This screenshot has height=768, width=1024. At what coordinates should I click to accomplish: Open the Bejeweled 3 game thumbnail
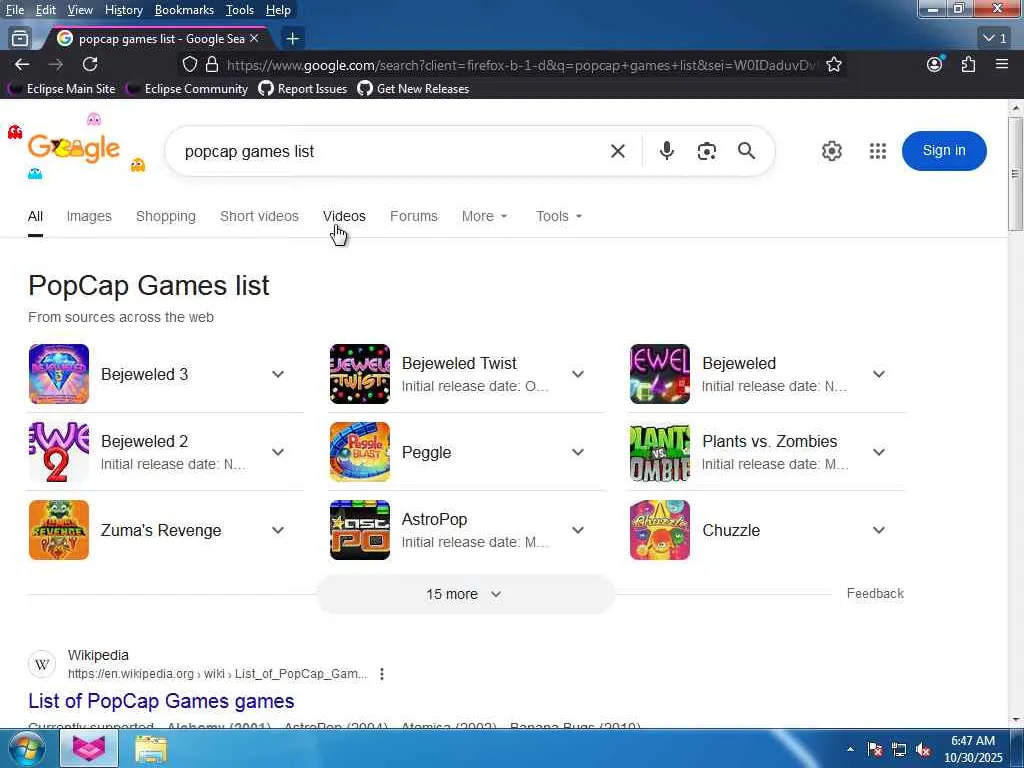click(59, 374)
